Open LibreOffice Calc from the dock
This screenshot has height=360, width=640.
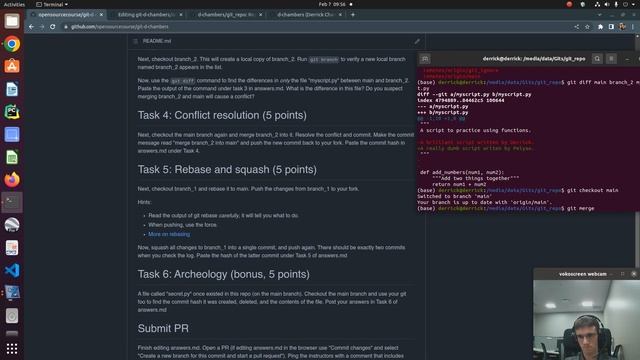12,157
